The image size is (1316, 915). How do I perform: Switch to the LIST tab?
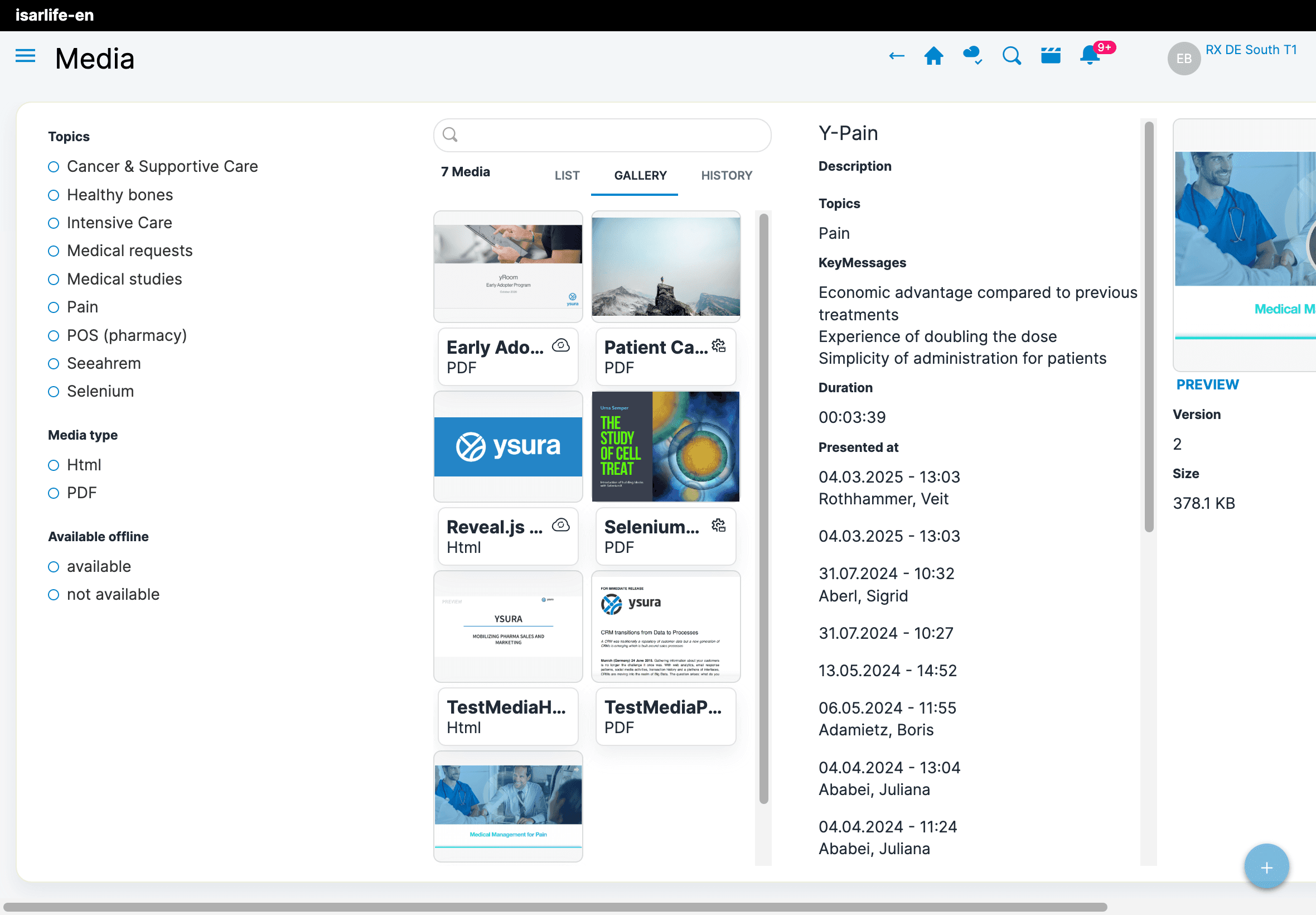pyautogui.click(x=567, y=175)
